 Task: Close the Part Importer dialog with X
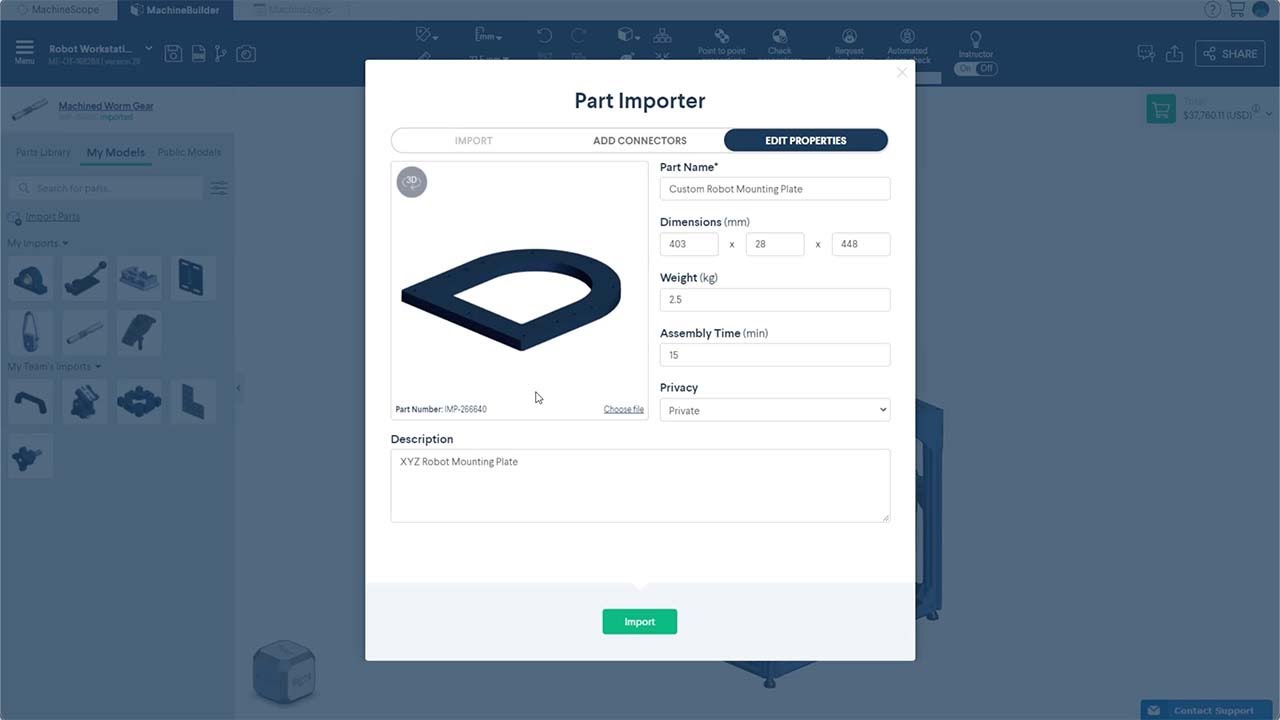(901, 72)
